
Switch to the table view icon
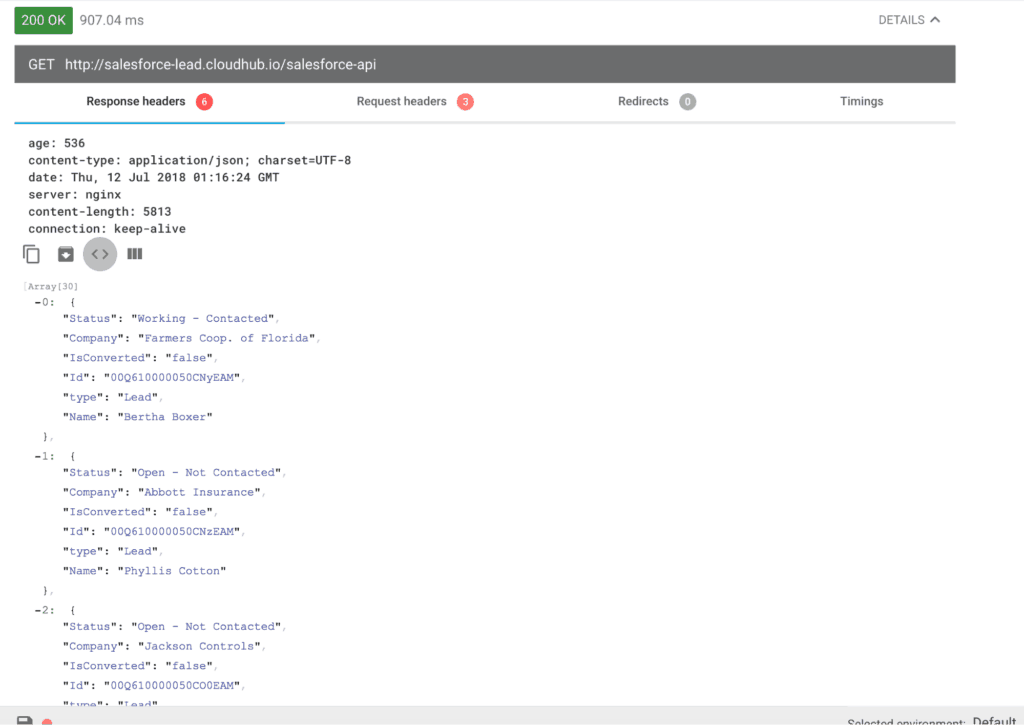pyautogui.click(x=134, y=254)
